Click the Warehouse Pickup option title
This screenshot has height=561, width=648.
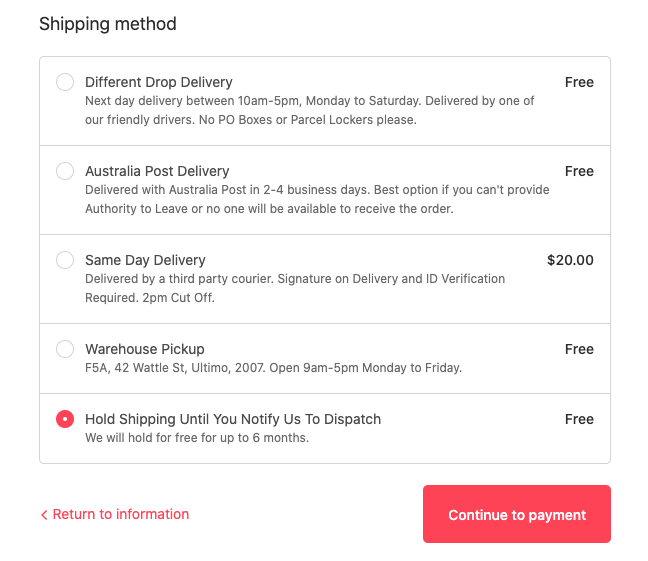145,349
